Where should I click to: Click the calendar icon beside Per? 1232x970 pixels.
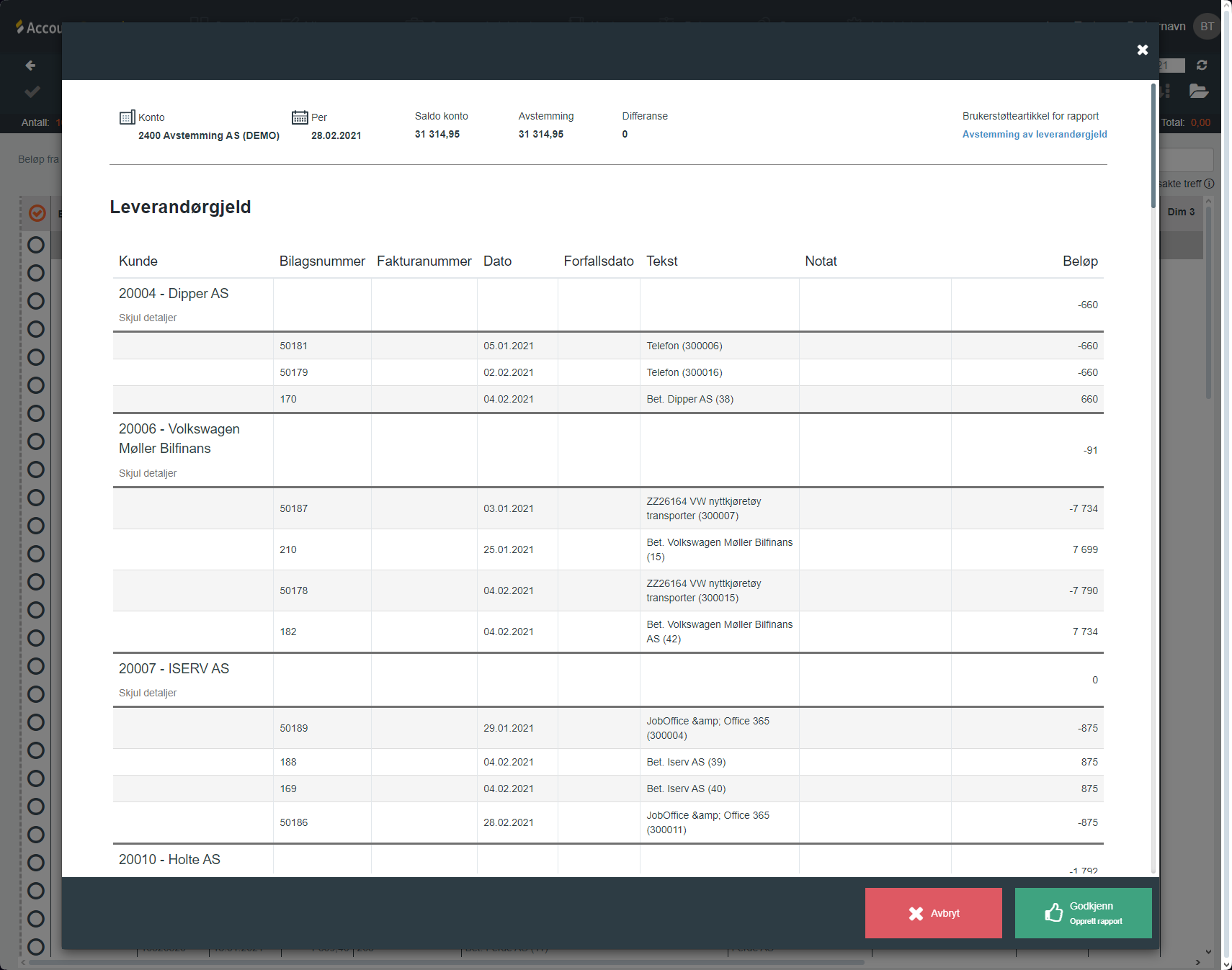[x=300, y=117]
